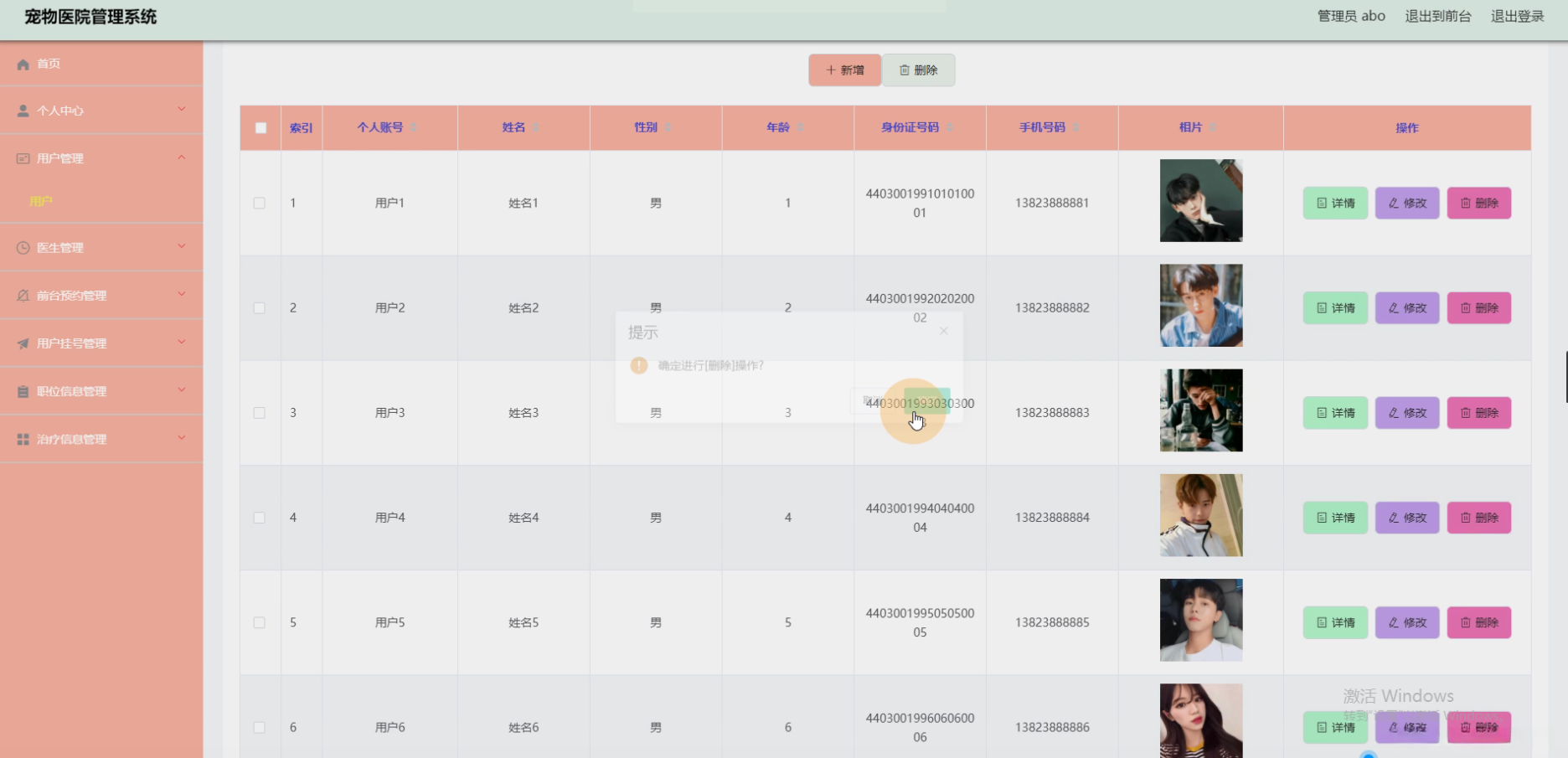Click the photo thumbnail in row 用户6

tap(1201, 721)
